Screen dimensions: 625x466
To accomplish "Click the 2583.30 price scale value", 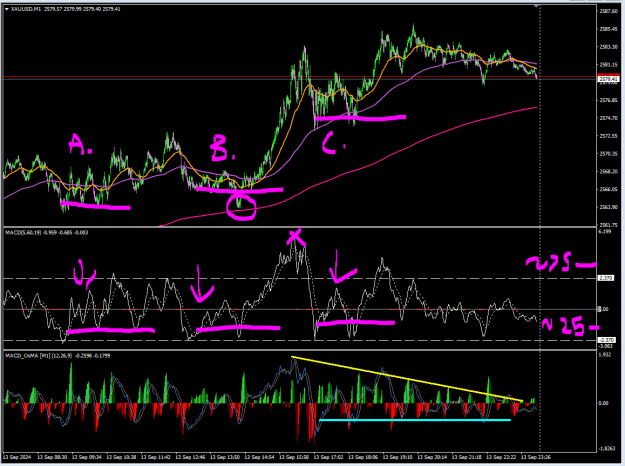I will (x=608, y=47).
